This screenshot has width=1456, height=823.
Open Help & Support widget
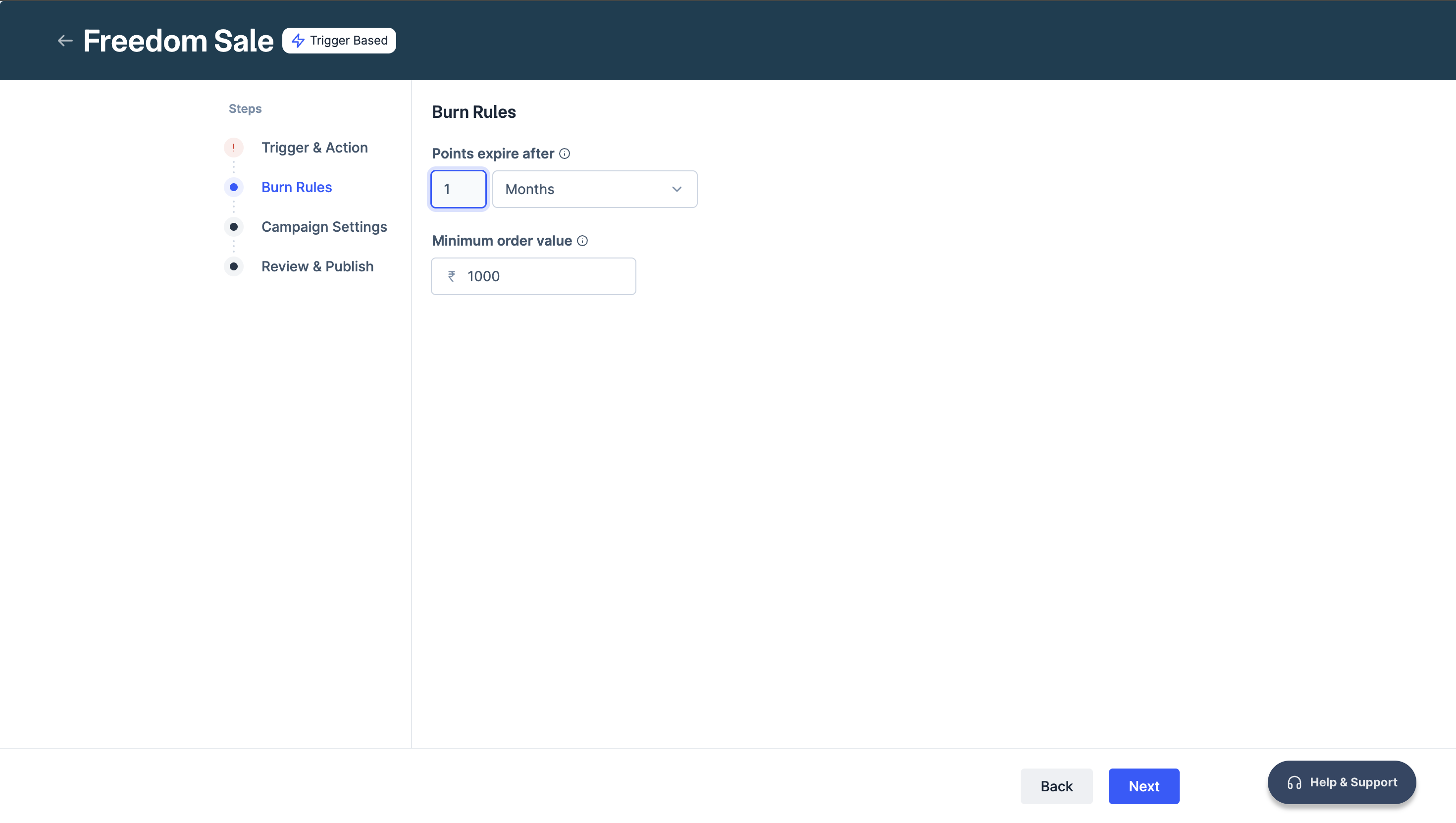click(x=1341, y=782)
